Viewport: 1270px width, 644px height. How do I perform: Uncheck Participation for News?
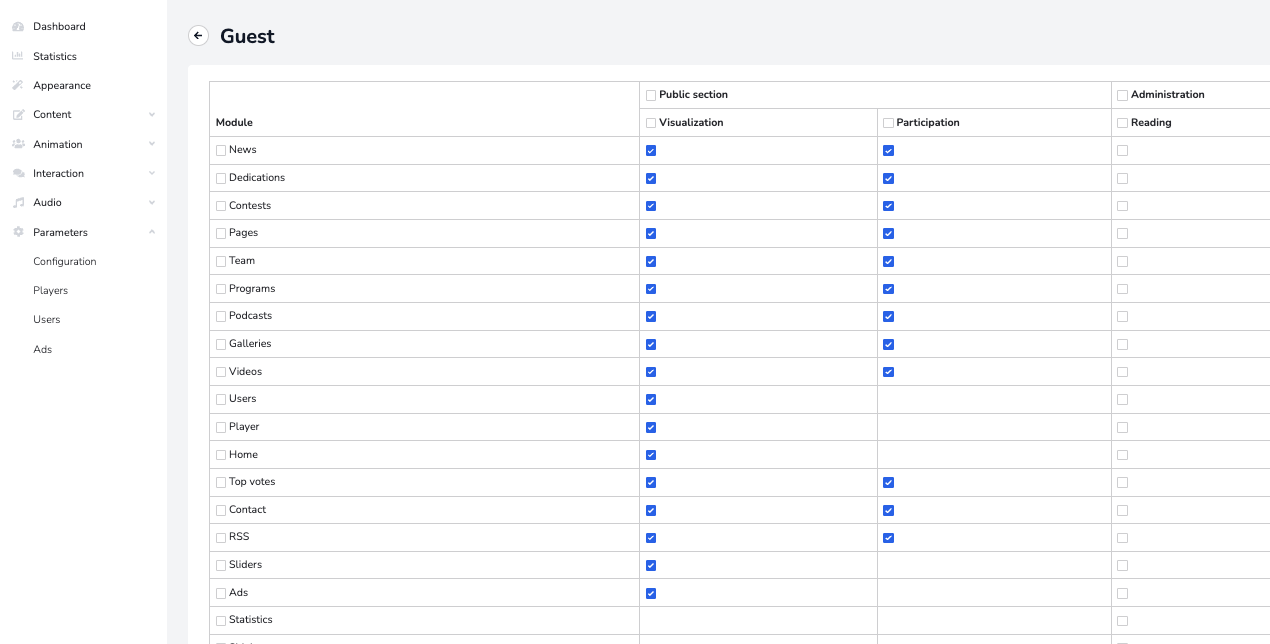[888, 151]
